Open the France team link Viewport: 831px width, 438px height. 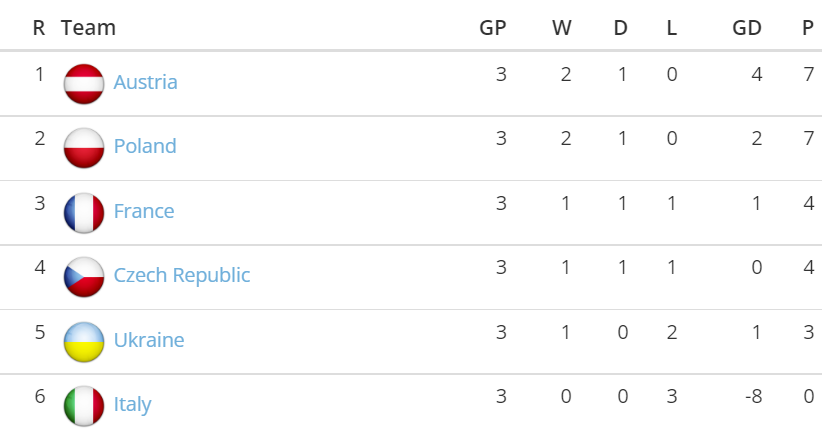[144, 211]
